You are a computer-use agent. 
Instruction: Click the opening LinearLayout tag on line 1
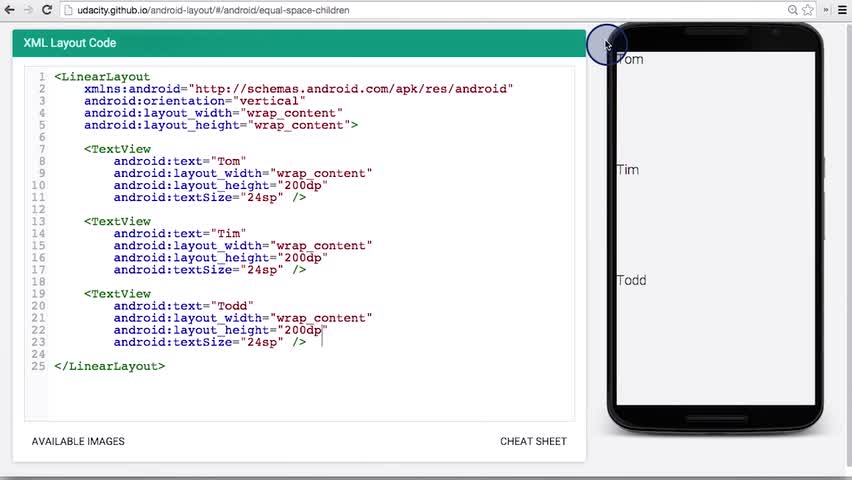[102, 77]
